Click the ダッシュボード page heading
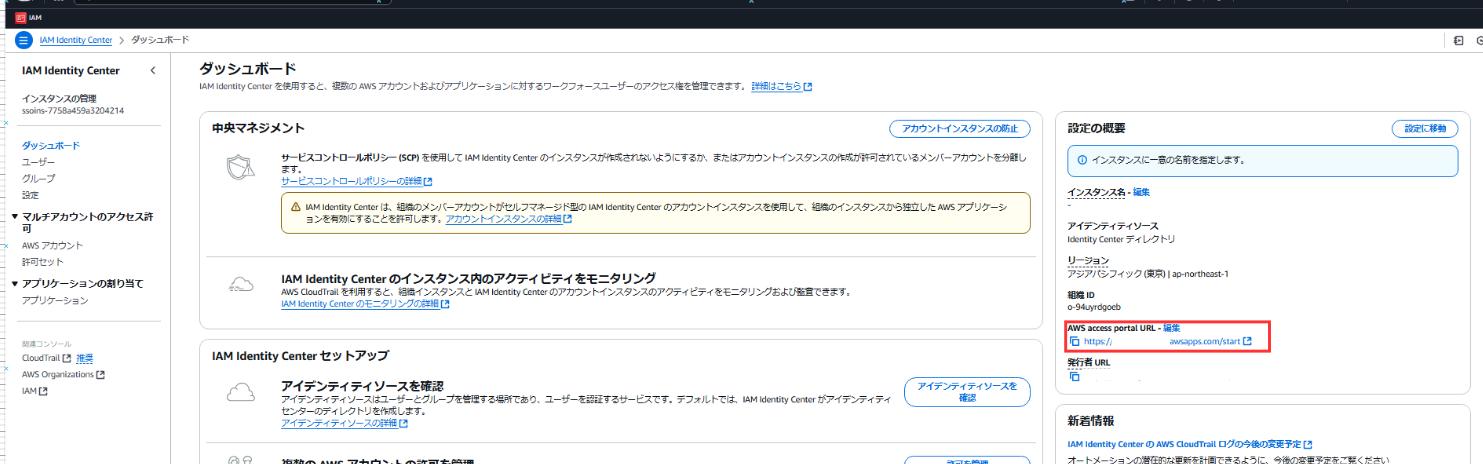 click(248, 69)
